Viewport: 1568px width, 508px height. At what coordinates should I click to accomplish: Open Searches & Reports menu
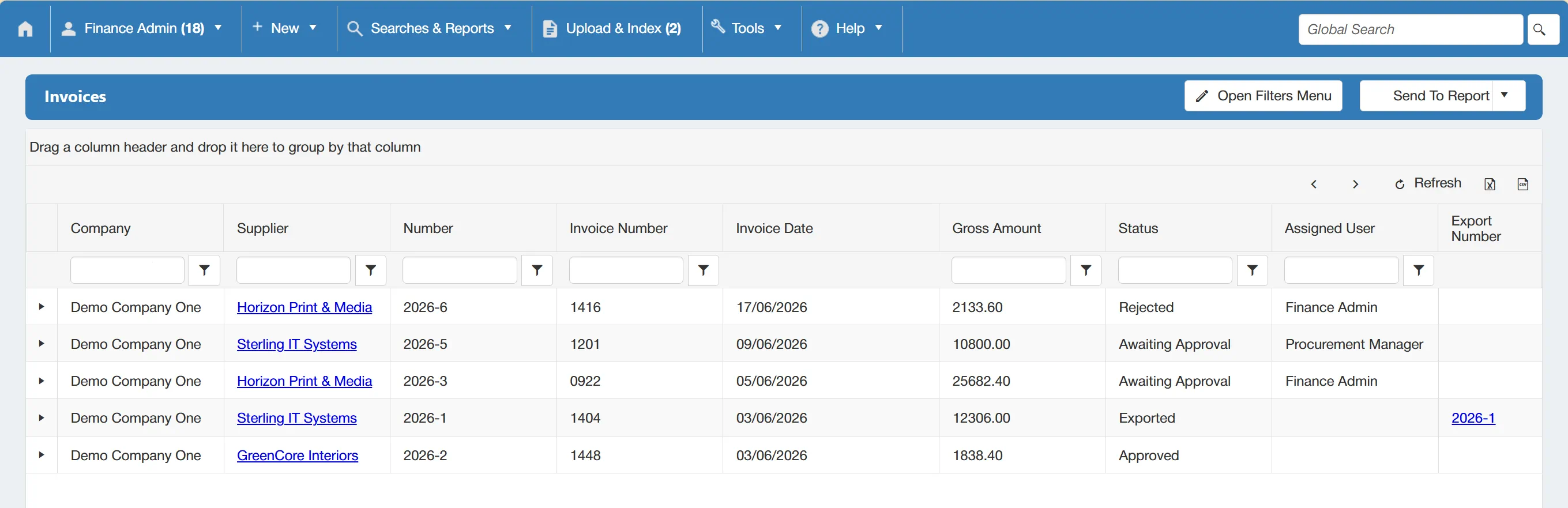(x=430, y=29)
